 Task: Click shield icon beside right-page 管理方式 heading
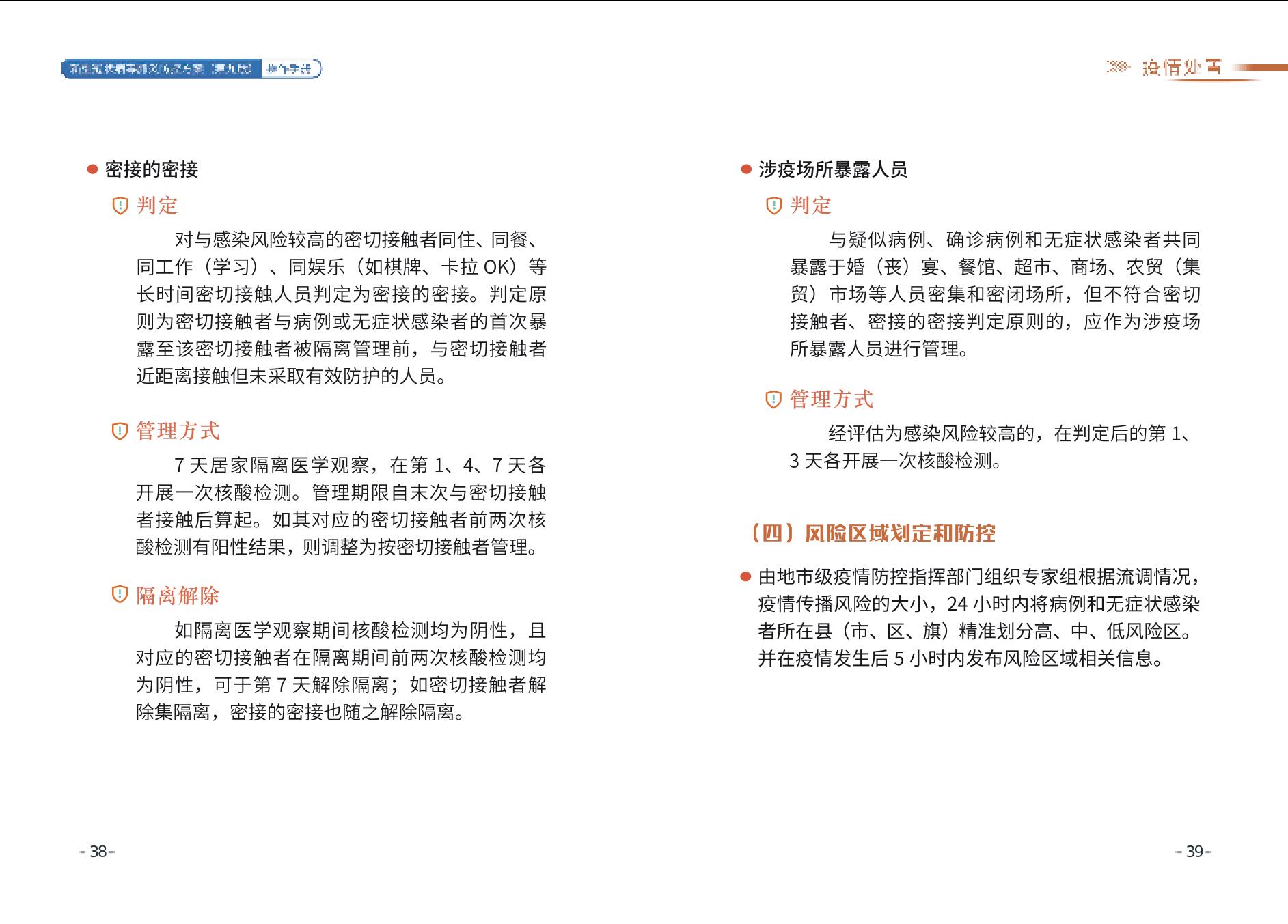click(x=773, y=400)
